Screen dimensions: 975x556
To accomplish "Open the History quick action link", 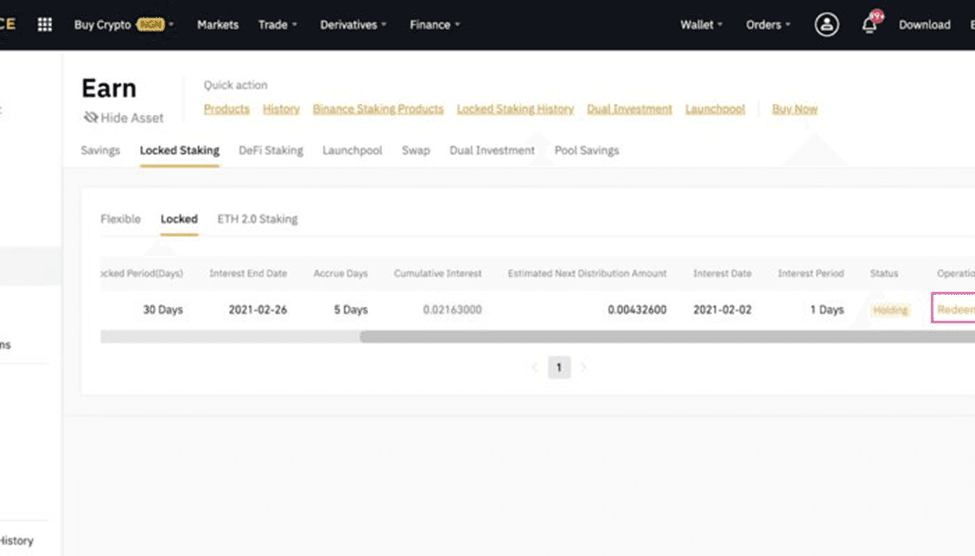I will [x=281, y=109].
